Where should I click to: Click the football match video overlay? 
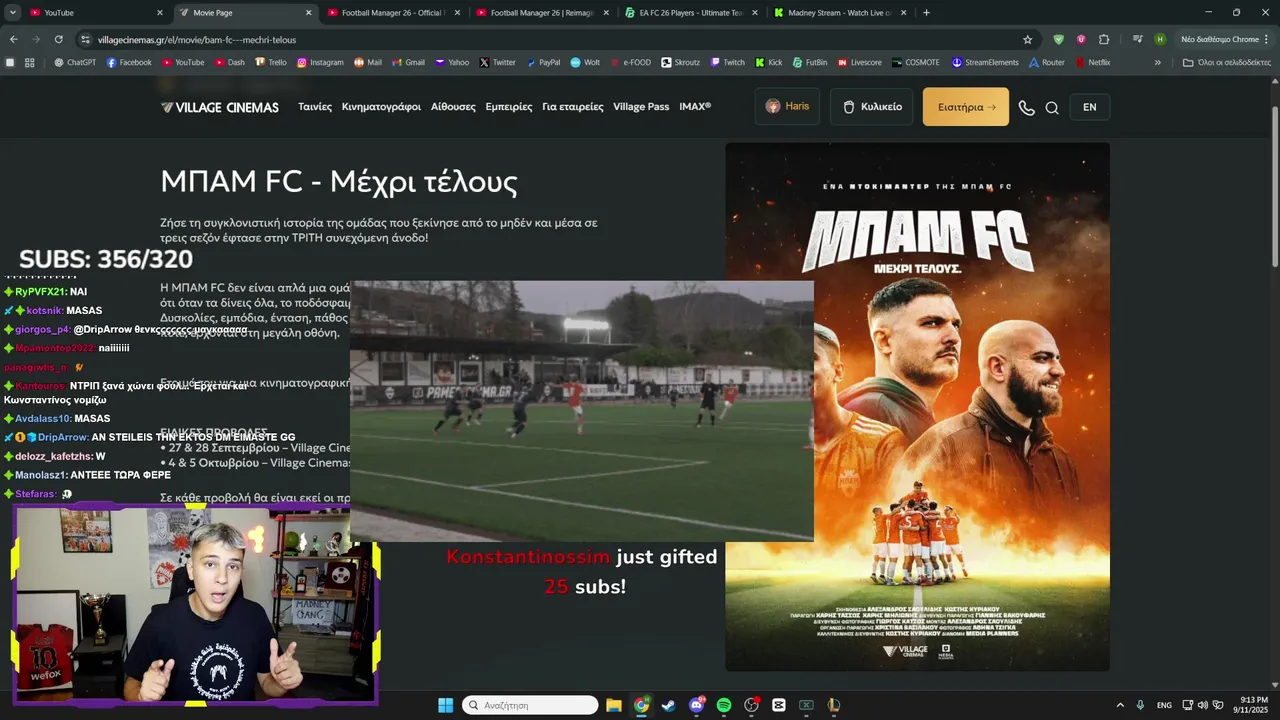pyautogui.click(x=582, y=411)
